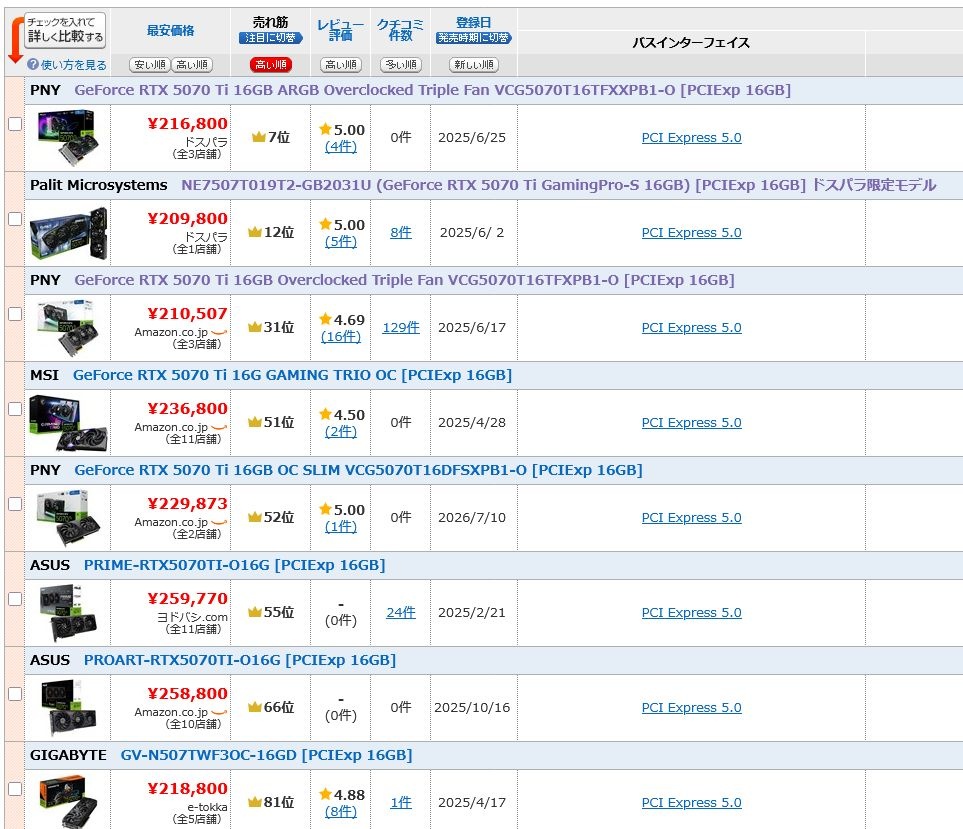
Task: Click the 登録日 column header
Action: (x=474, y=23)
